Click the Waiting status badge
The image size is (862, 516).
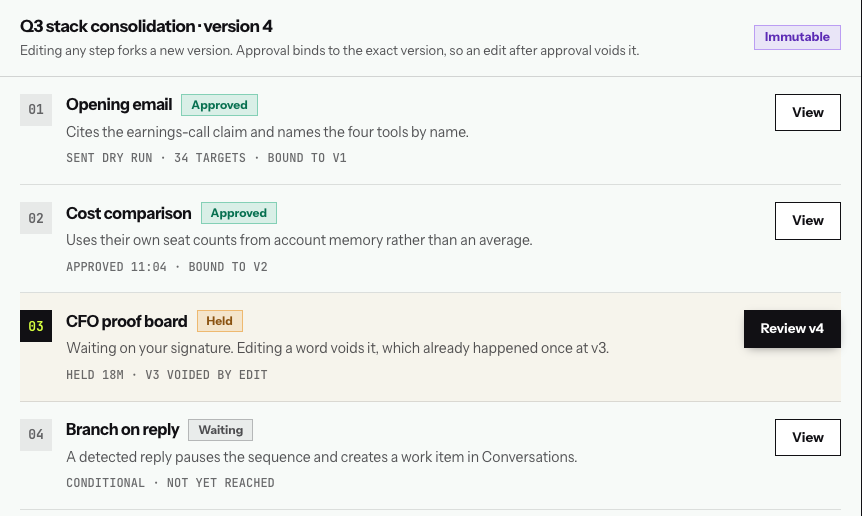tap(220, 430)
